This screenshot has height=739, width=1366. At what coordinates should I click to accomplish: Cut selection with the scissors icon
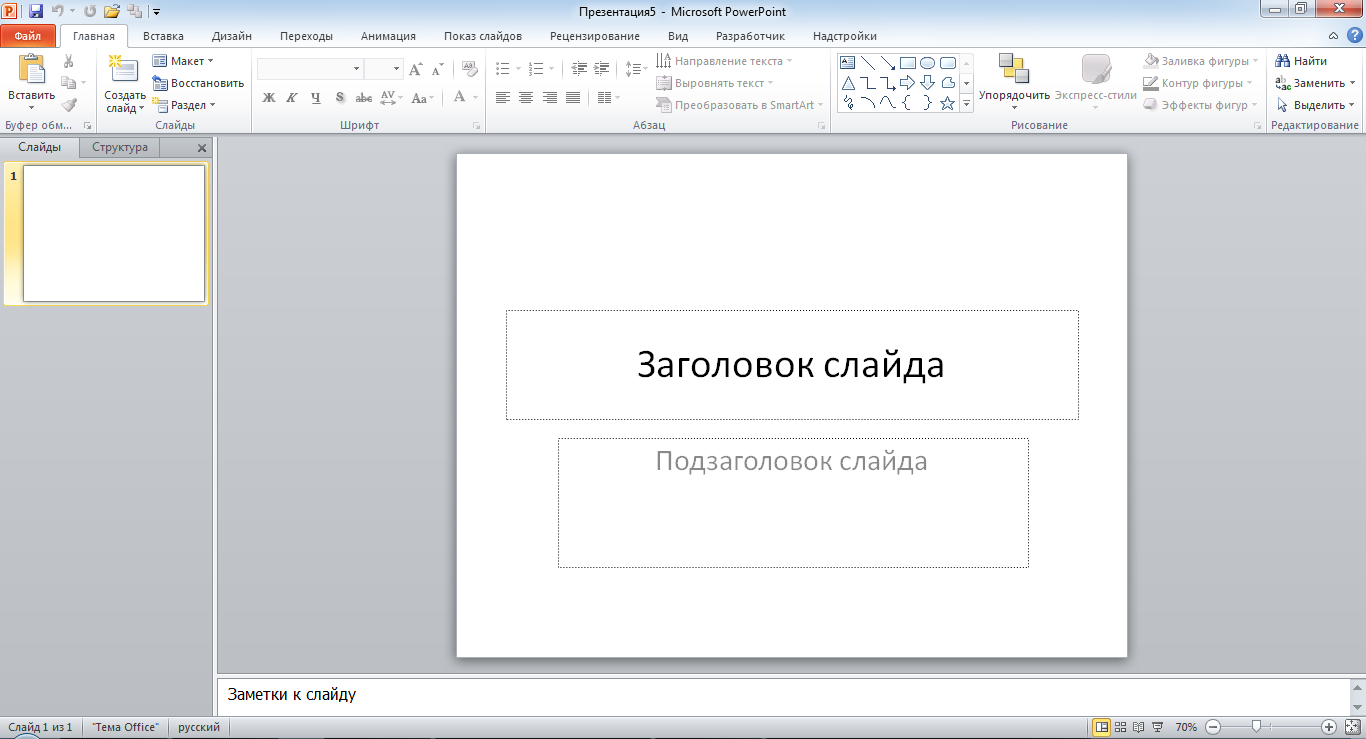point(69,61)
